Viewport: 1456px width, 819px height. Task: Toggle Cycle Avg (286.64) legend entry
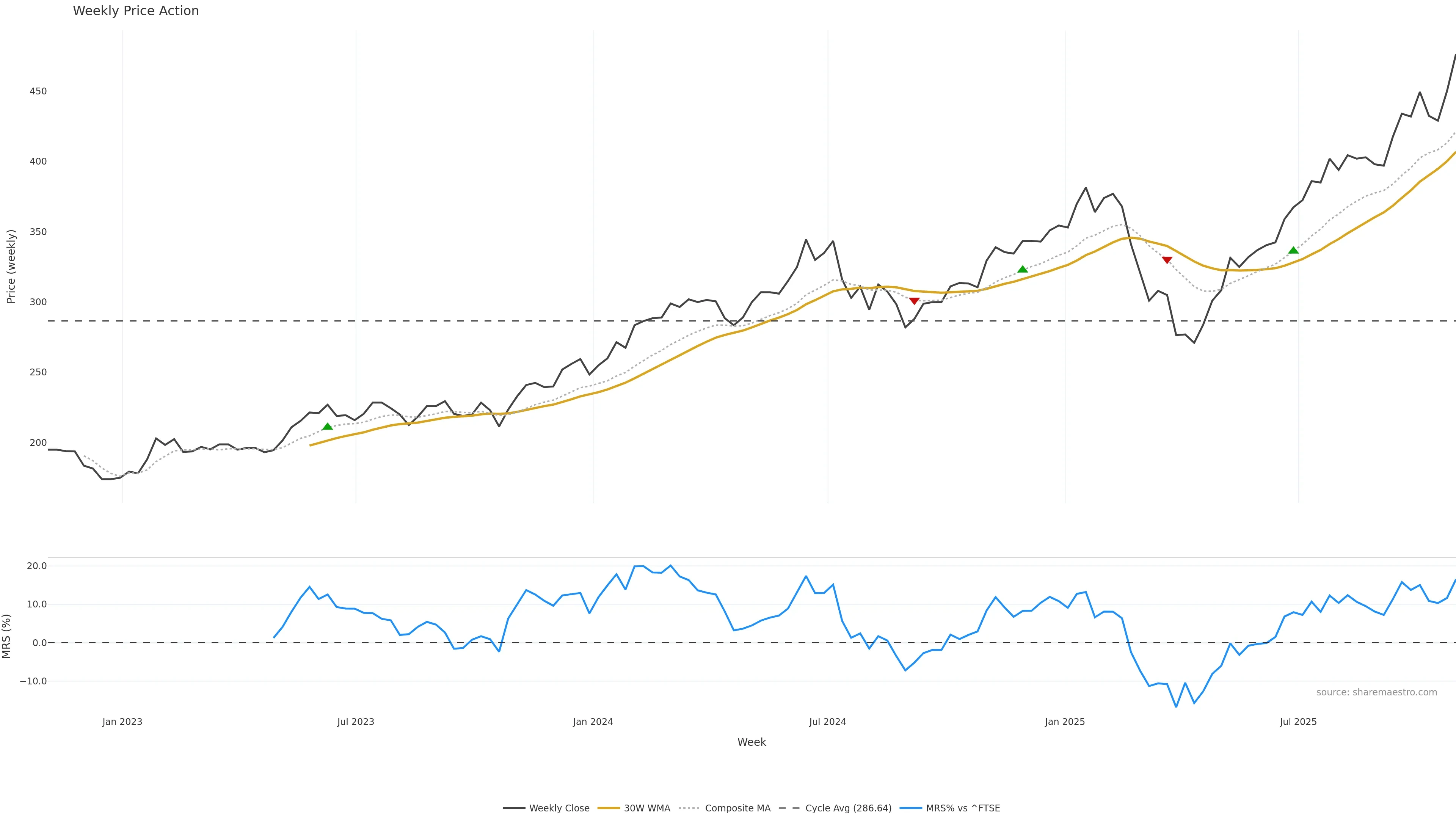[x=848, y=808]
